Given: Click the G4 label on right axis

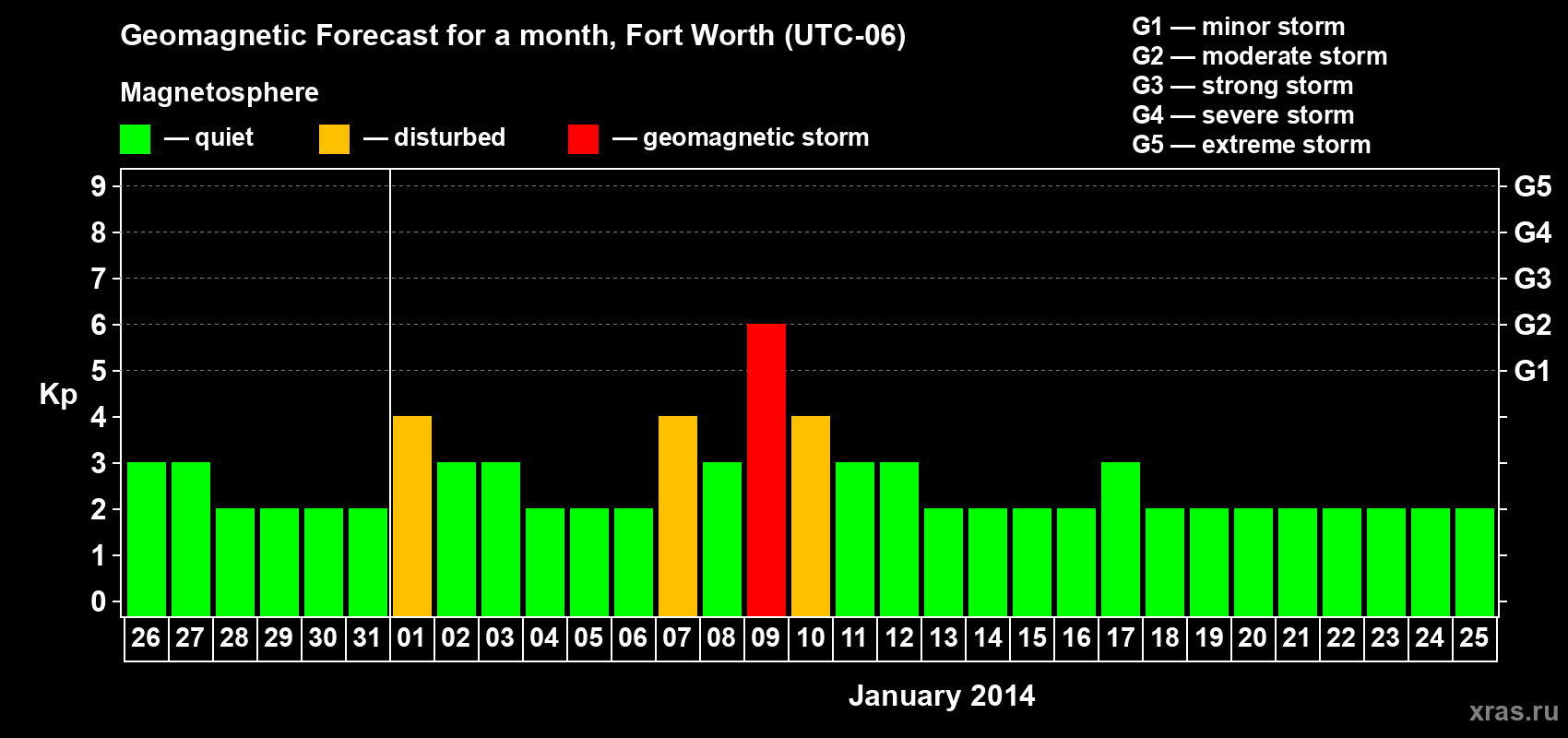Looking at the screenshot, I should 1533,232.
